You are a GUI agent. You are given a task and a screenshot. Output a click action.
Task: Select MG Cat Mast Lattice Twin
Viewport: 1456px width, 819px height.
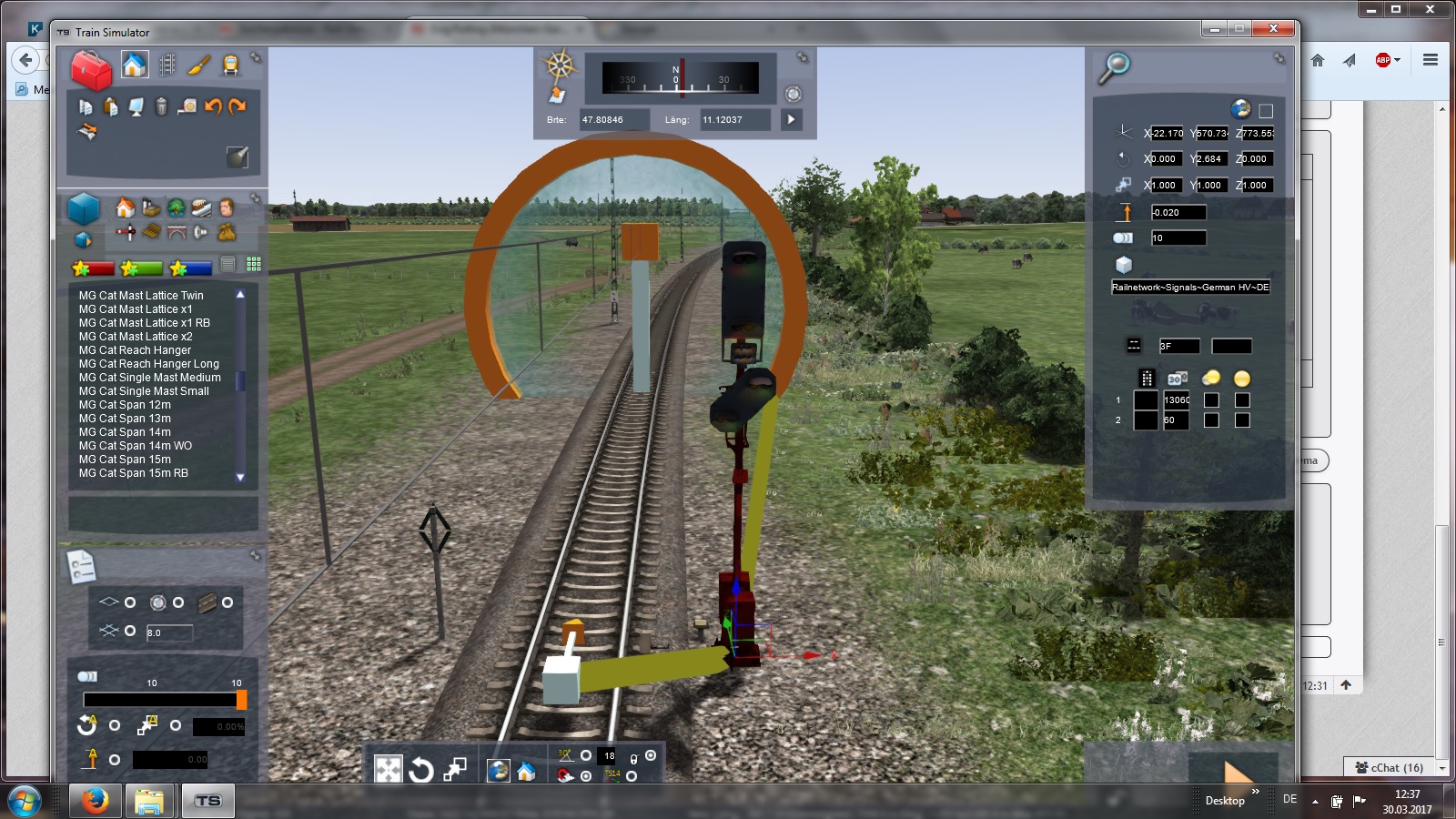click(x=141, y=296)
